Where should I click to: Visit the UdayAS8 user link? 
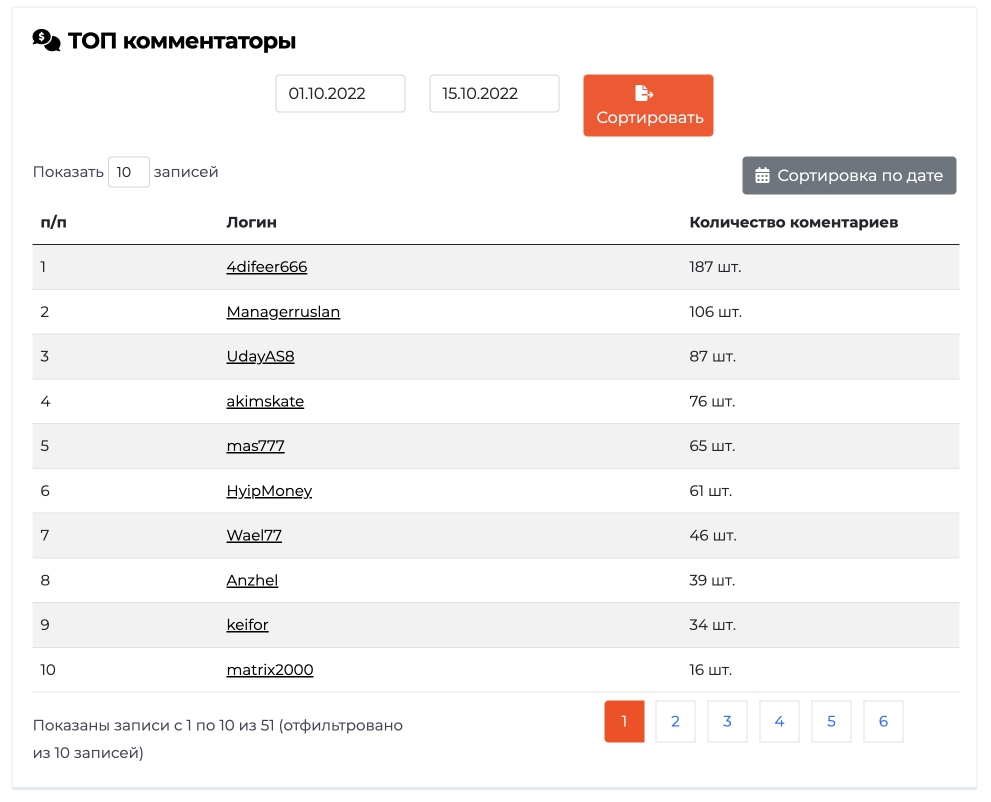pos(260,356)
